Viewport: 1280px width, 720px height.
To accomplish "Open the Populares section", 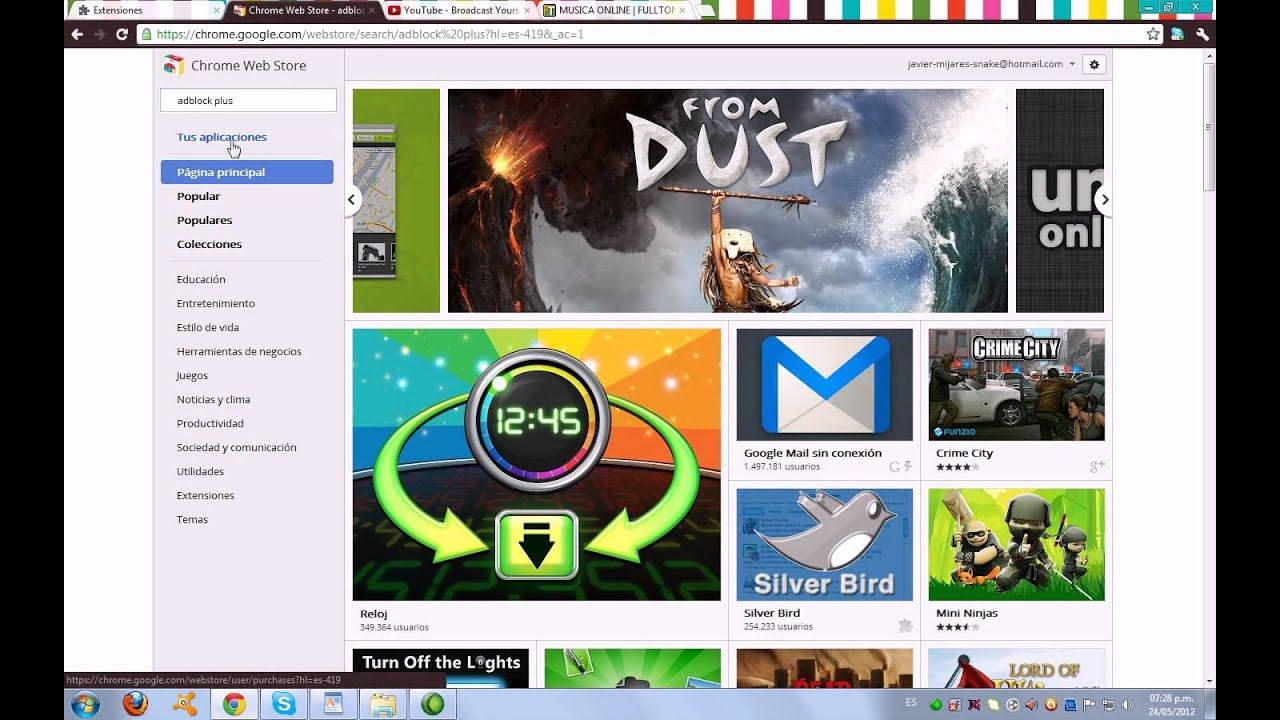I will coord(204,220).
